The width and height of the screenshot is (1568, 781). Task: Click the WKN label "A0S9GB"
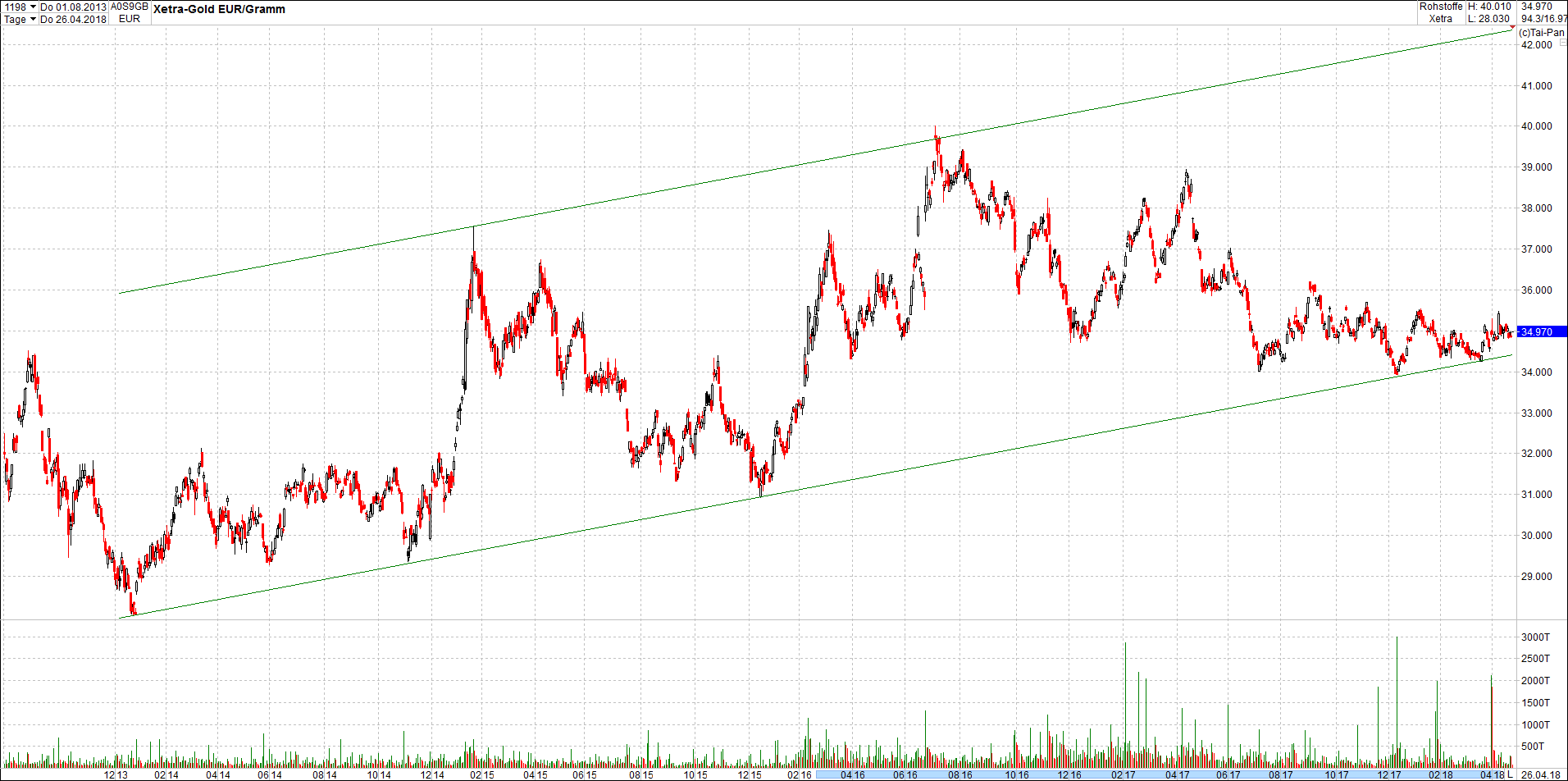pyautogui.click(x=127, y=6)
